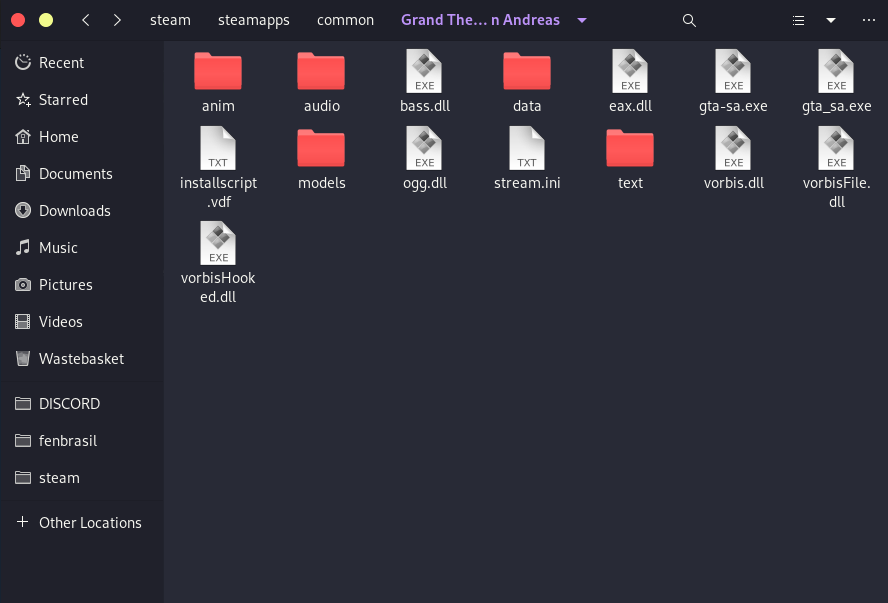Click the vorbisHooked.dll file name label
Viewport: 888px width, 603px height.
point(218,287)
